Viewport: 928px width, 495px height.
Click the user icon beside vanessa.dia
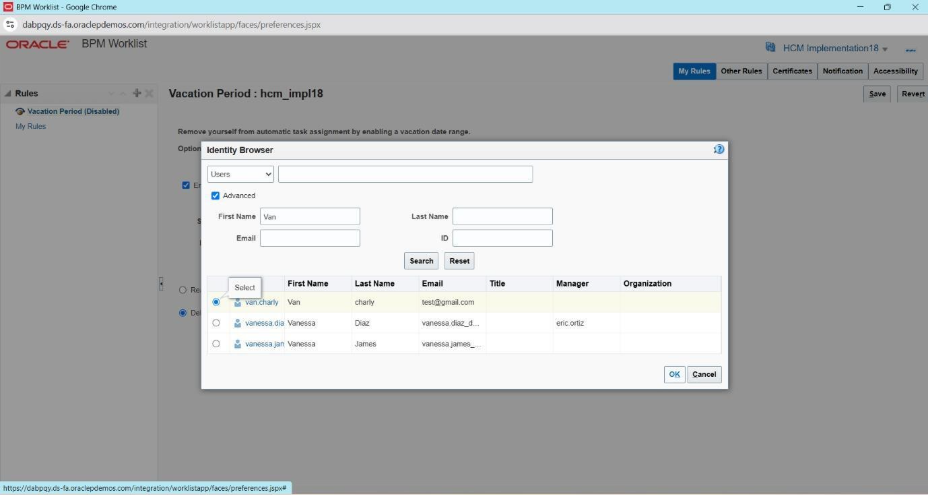click(x=237, y=323)
